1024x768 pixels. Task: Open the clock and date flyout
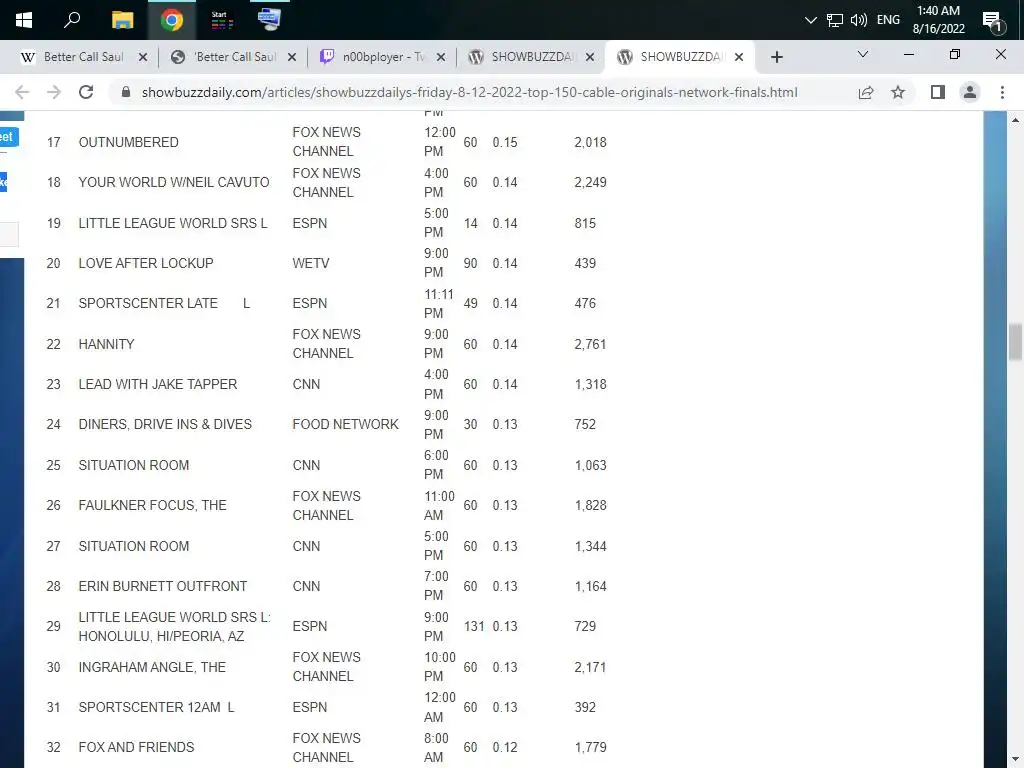[938, 20]
